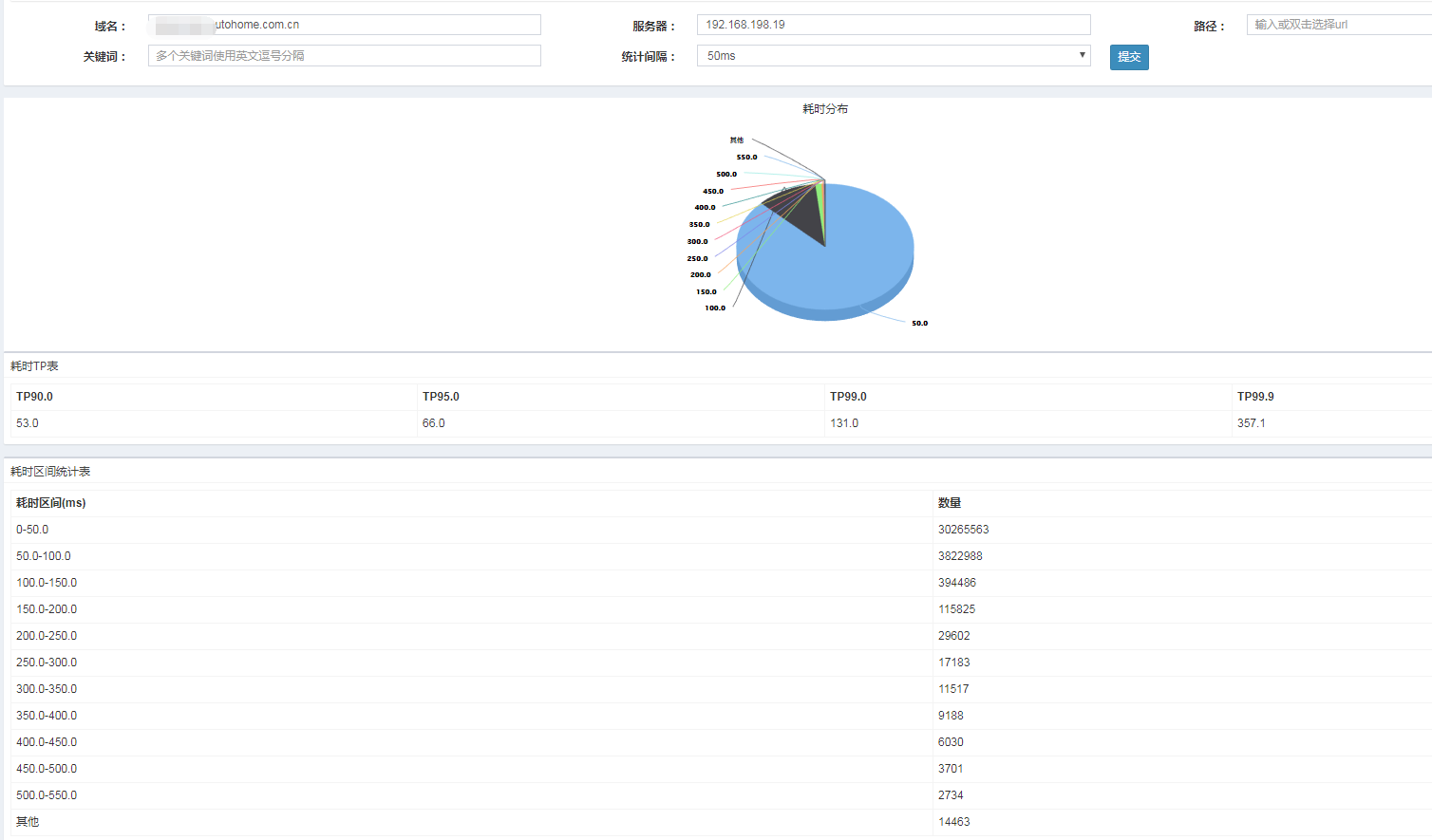The width and height of the screenshot is (1432, 840).
Task: Click the 100.0 pie chart label
Action: pyautogui.click(x=715, y=308)
